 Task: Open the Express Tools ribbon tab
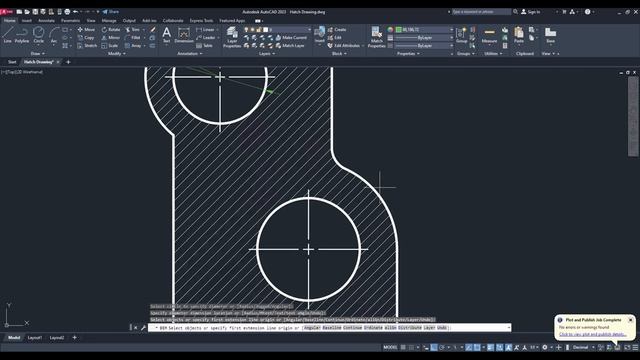pyautogui.click(x=201, y=20)
